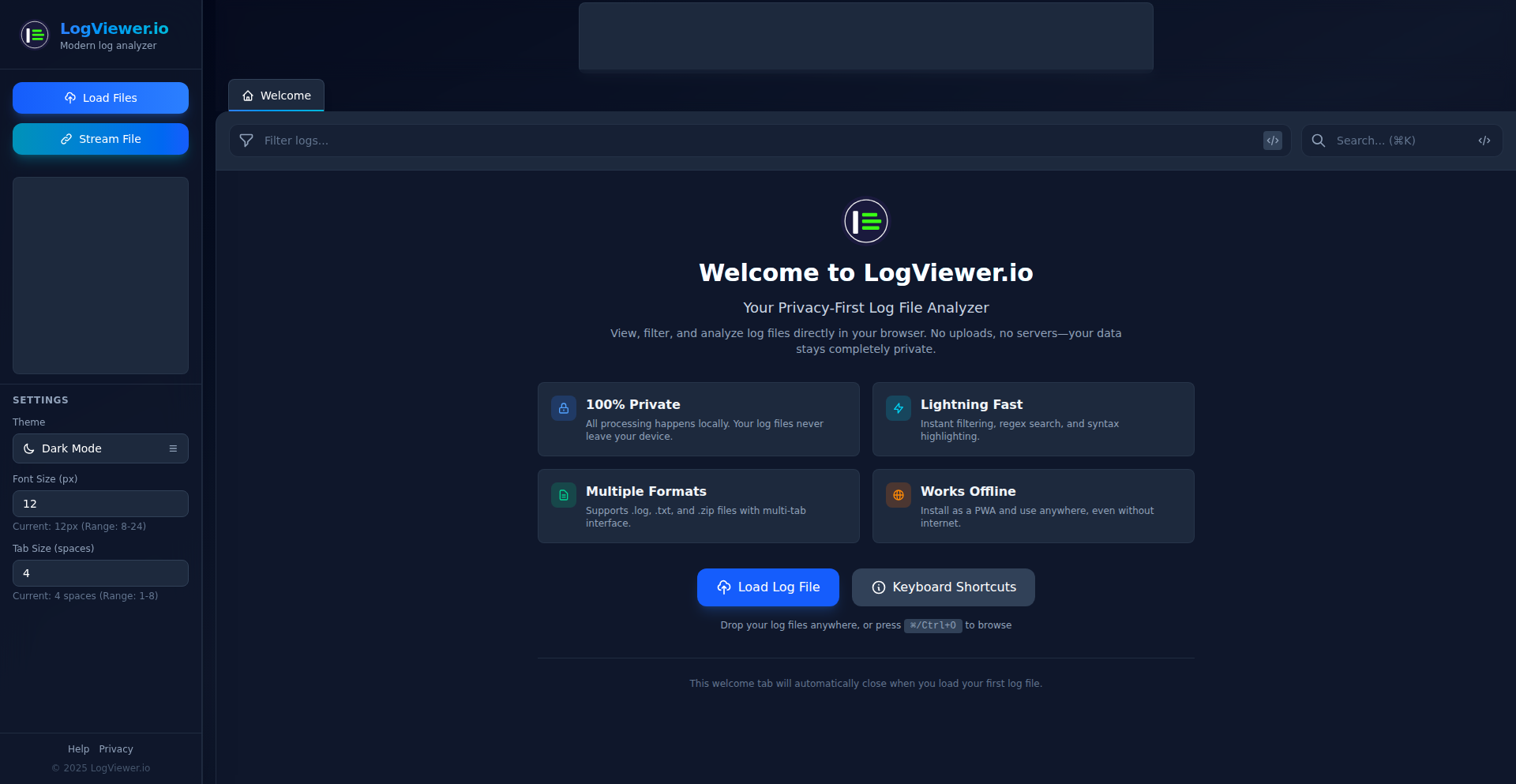Toggle Dark Mode theme setting
The image size is (1516, 784).
point(100,448)
